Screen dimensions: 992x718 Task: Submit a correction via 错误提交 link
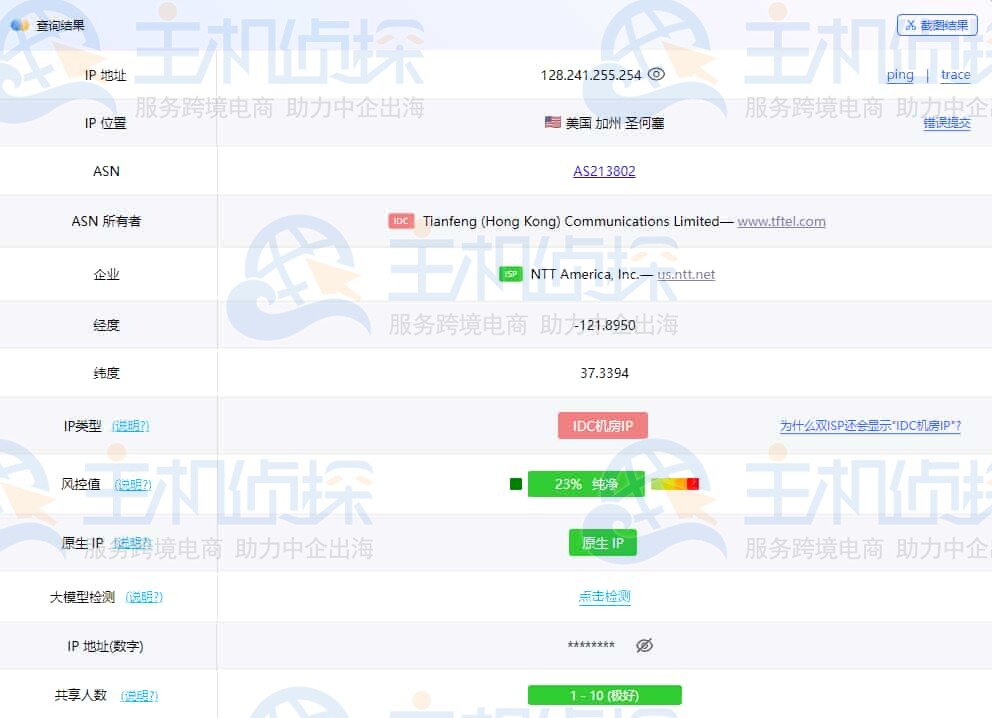coord(946,124)
